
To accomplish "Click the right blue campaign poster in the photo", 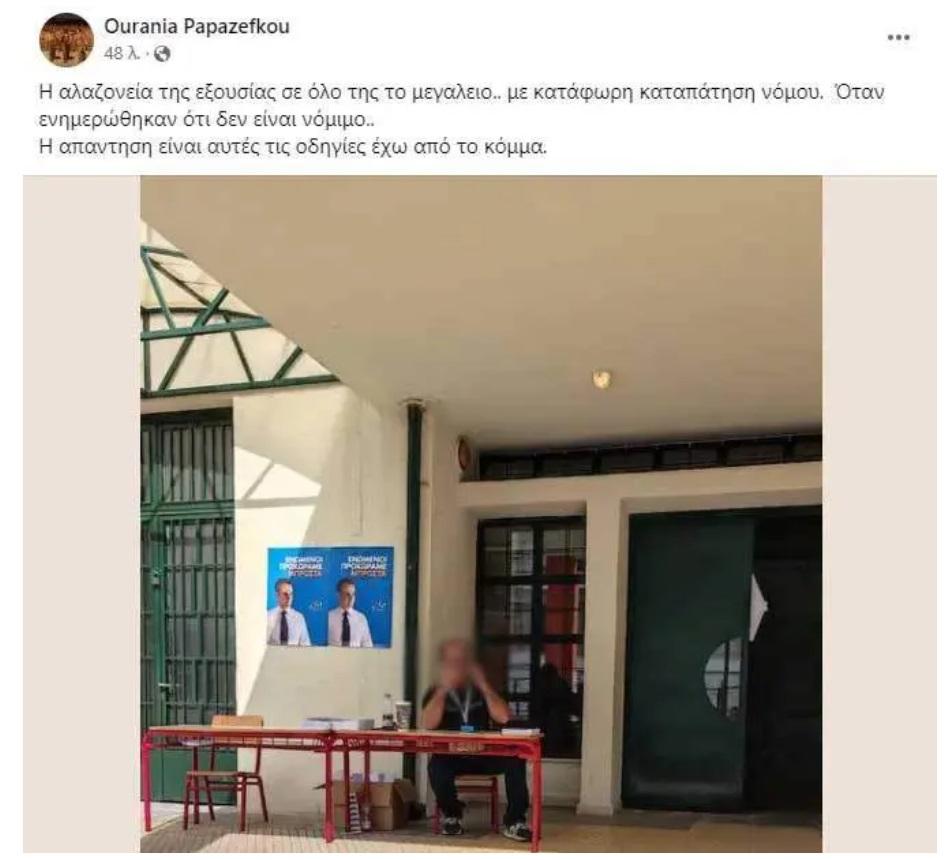I will (x=361, y=598).
